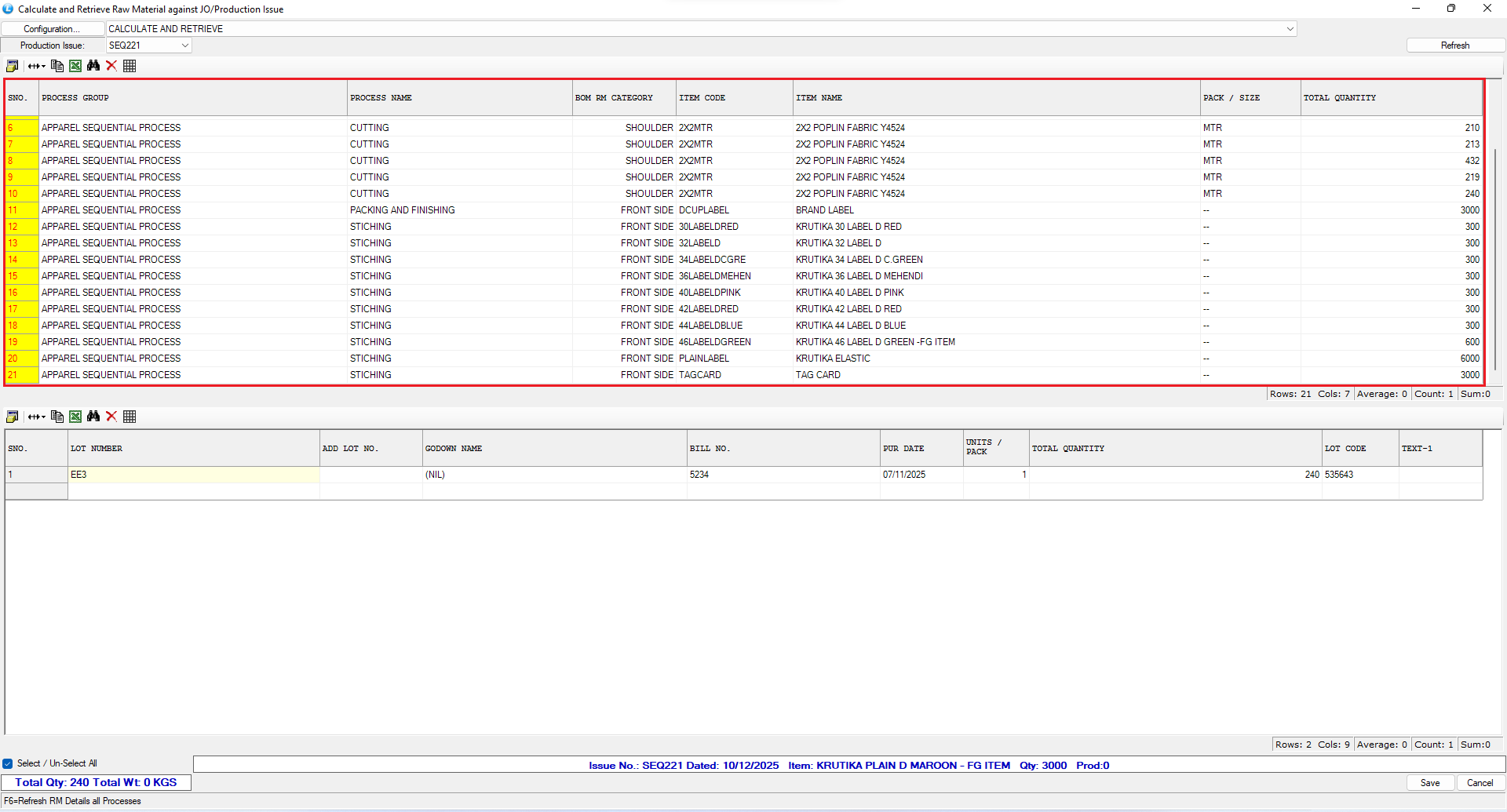Click the Configuration... button
The width and height of the screenshot is (1507, 812).
[x=52, y=29]
